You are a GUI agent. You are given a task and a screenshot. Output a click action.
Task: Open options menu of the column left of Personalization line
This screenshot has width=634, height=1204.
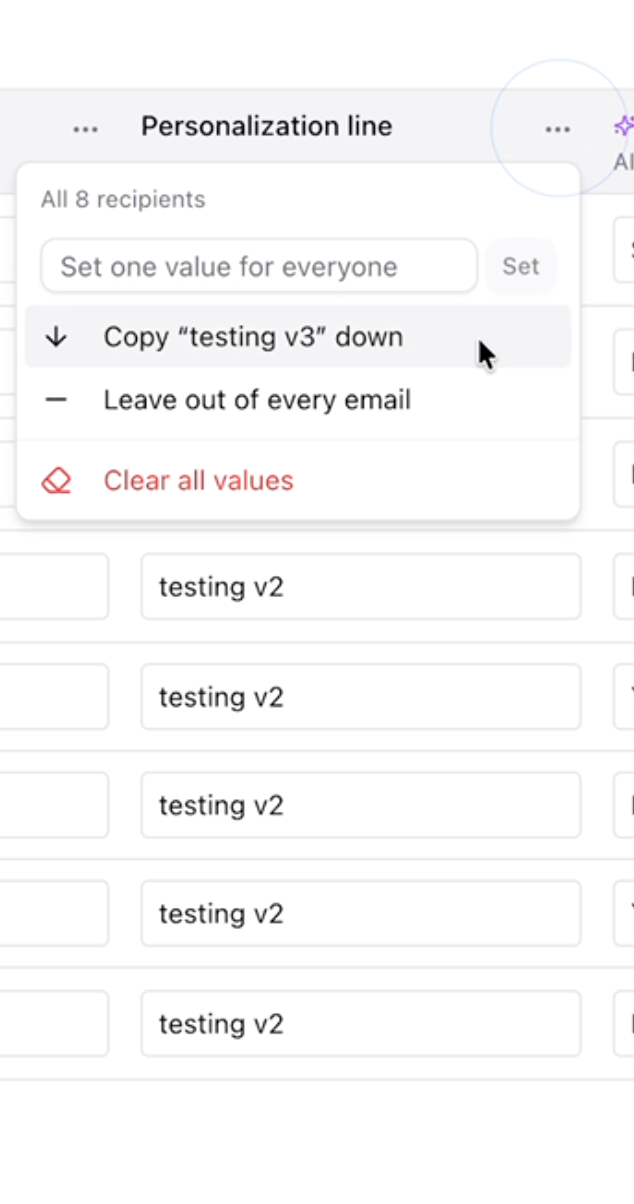pyautogui.click(x=86, y=129)
